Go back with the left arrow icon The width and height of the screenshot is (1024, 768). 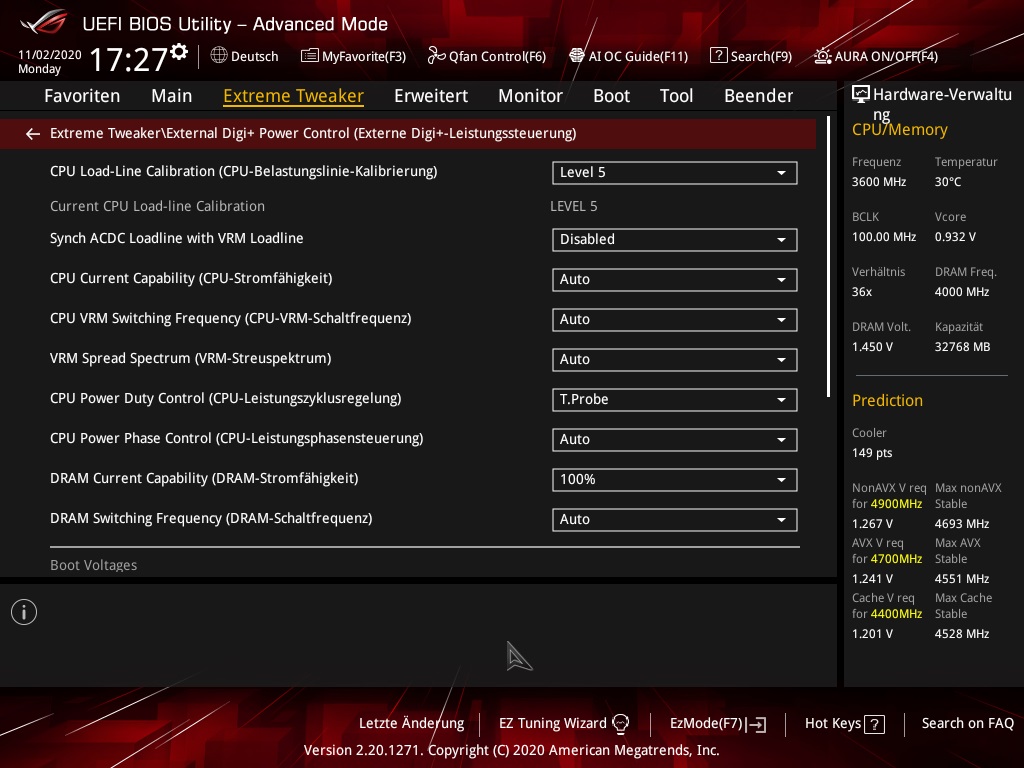point(33,134)
